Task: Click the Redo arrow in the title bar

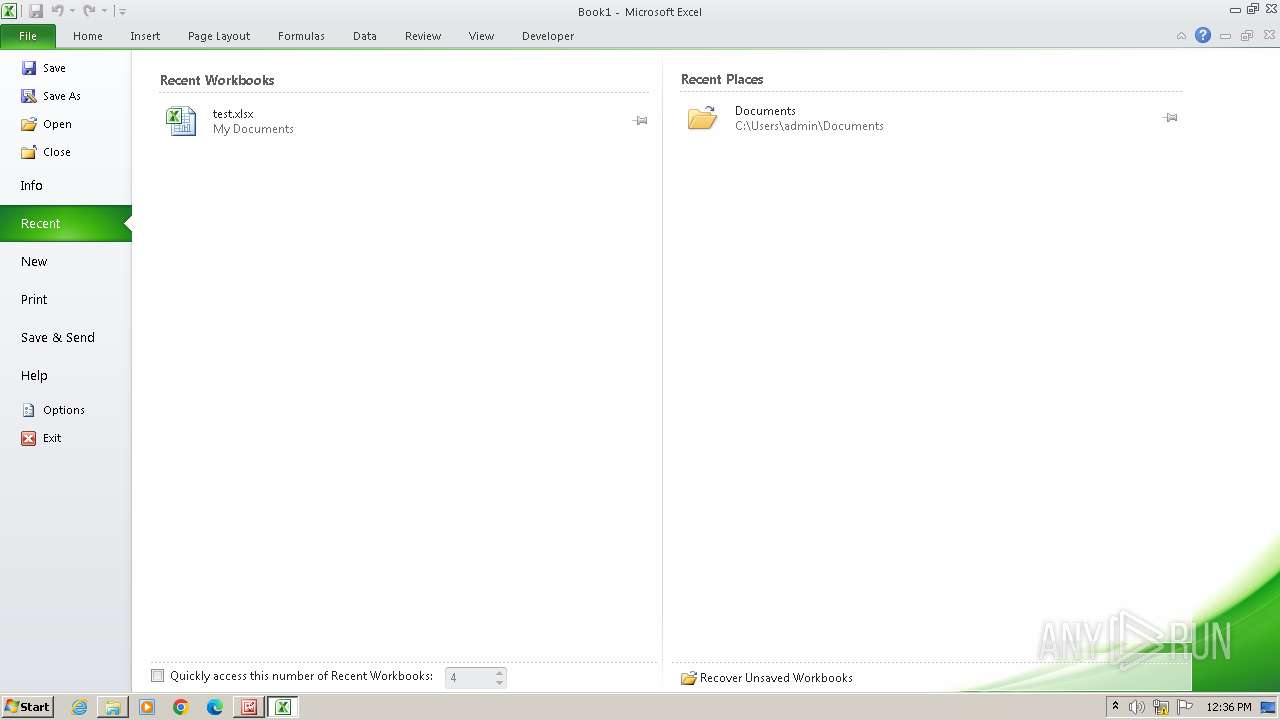Action: [x=89, y=11]
